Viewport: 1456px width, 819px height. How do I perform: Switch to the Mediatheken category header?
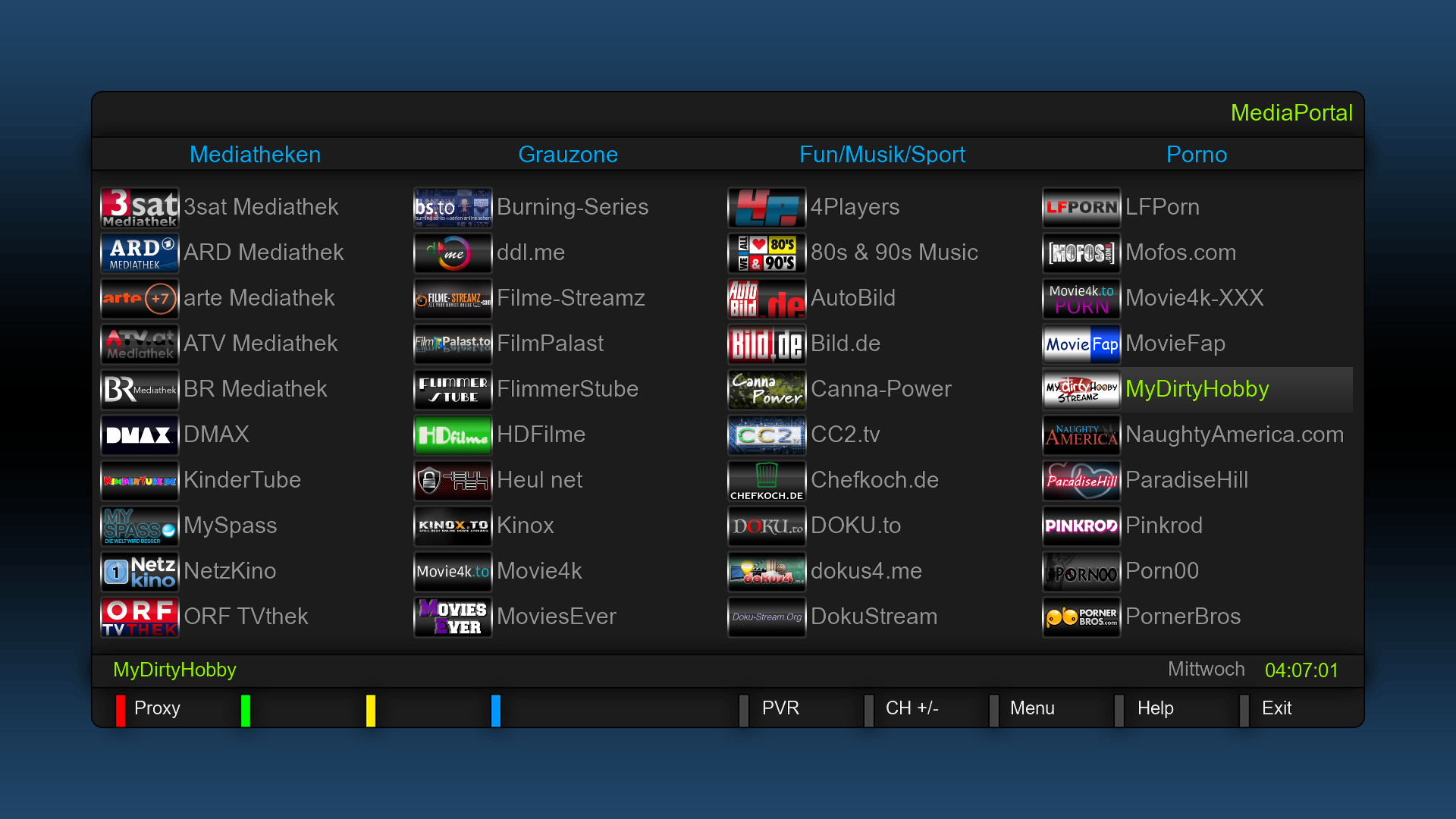coord(255,155)
